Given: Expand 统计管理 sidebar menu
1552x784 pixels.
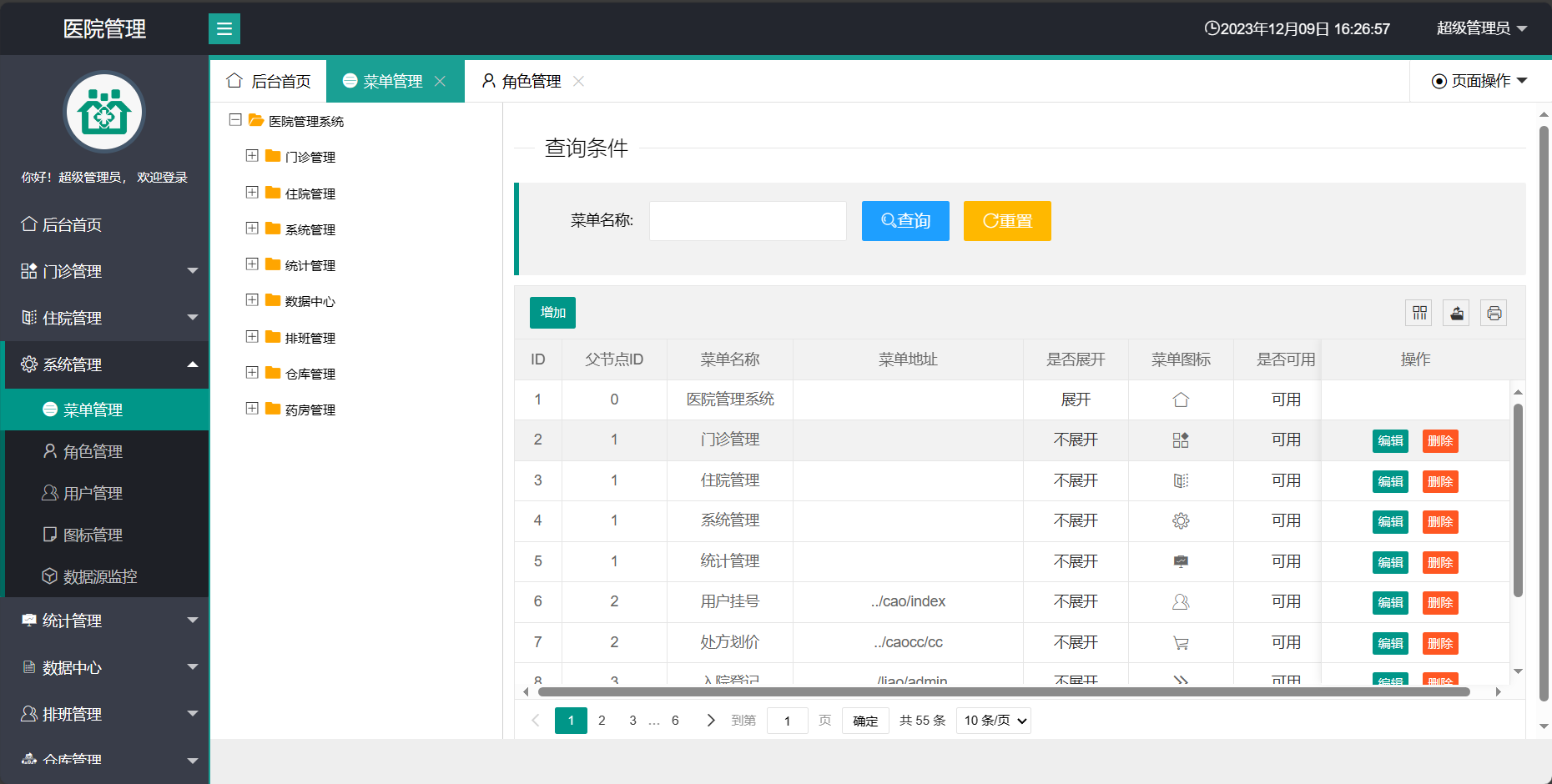Looking at the screenshot, I should point(104,621).
